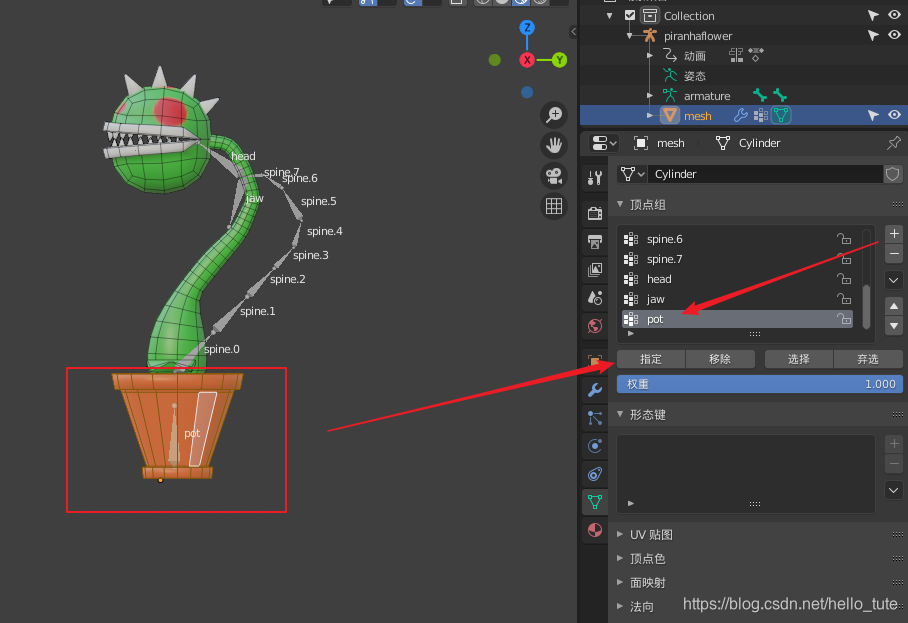Screen dimensions: 908x623
Task: Click the mesh row vertex groups icon
Action: (x=761, y=116)
